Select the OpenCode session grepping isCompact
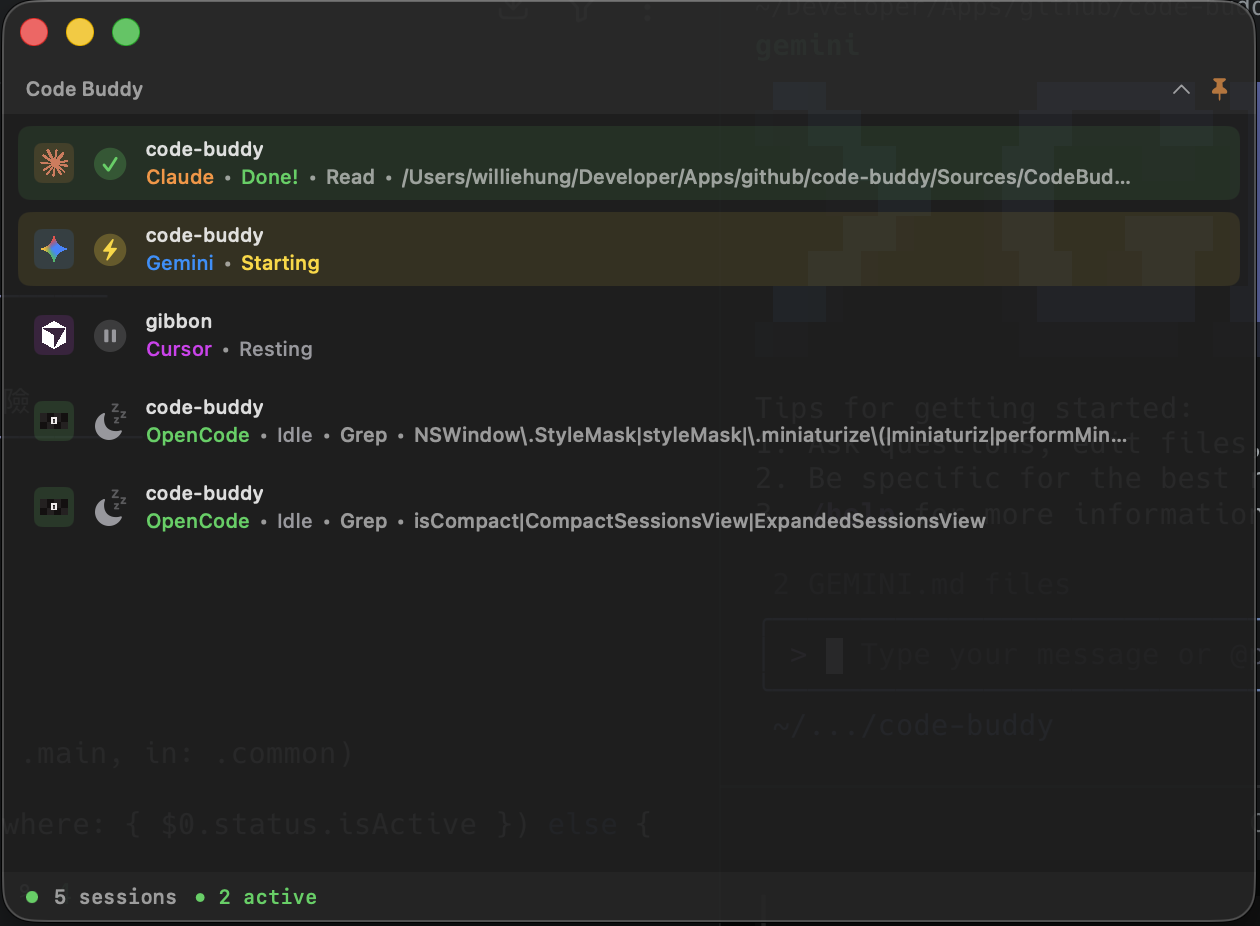 click(629, 507)
